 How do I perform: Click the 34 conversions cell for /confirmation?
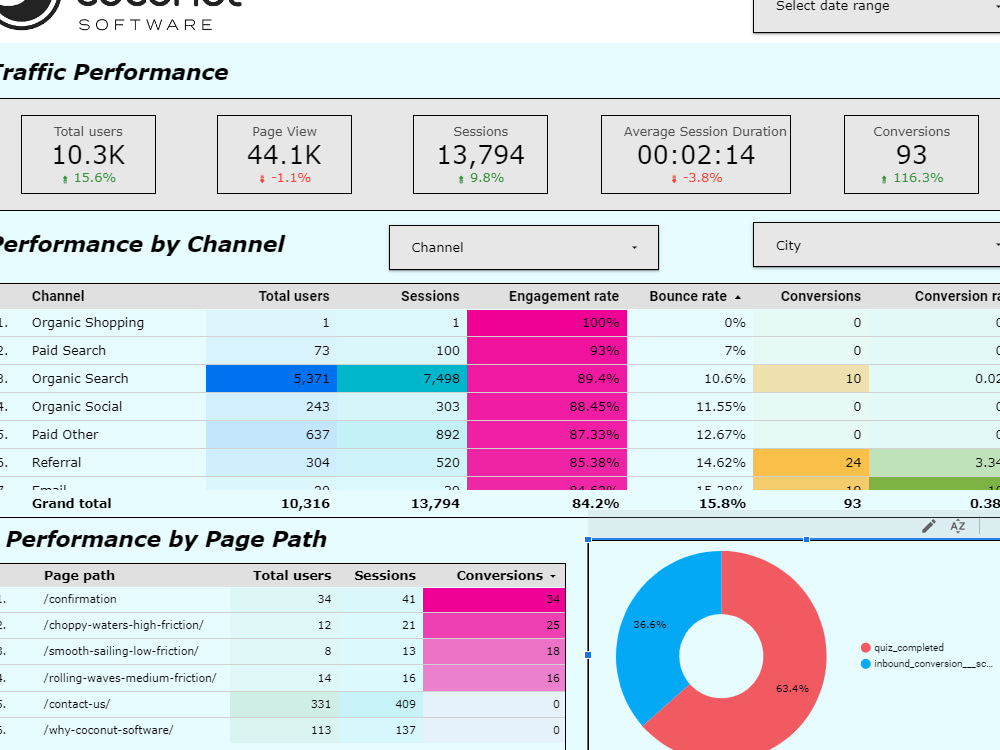click(x=494, y=599)
